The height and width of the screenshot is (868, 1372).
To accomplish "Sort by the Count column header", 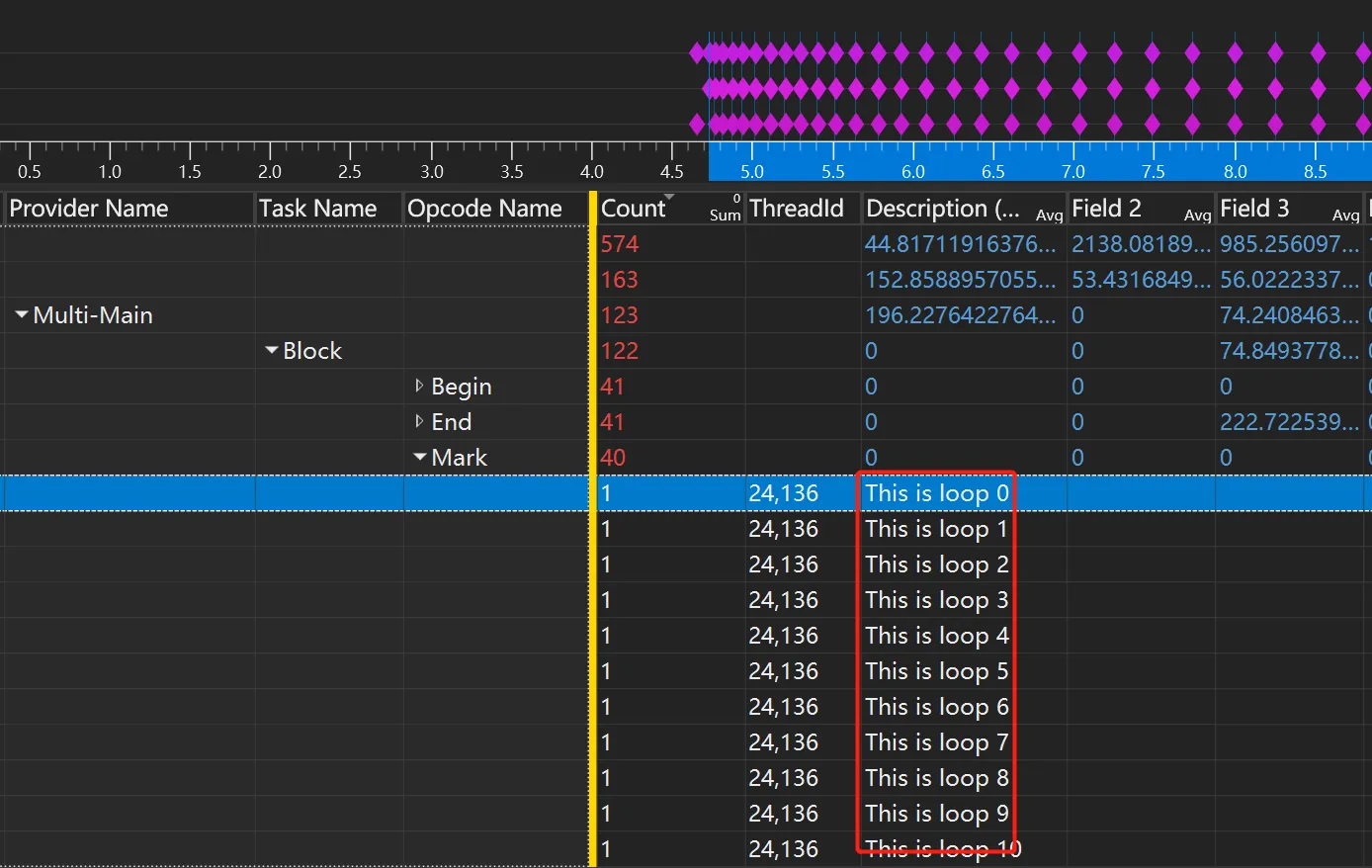I will (634, 209).
